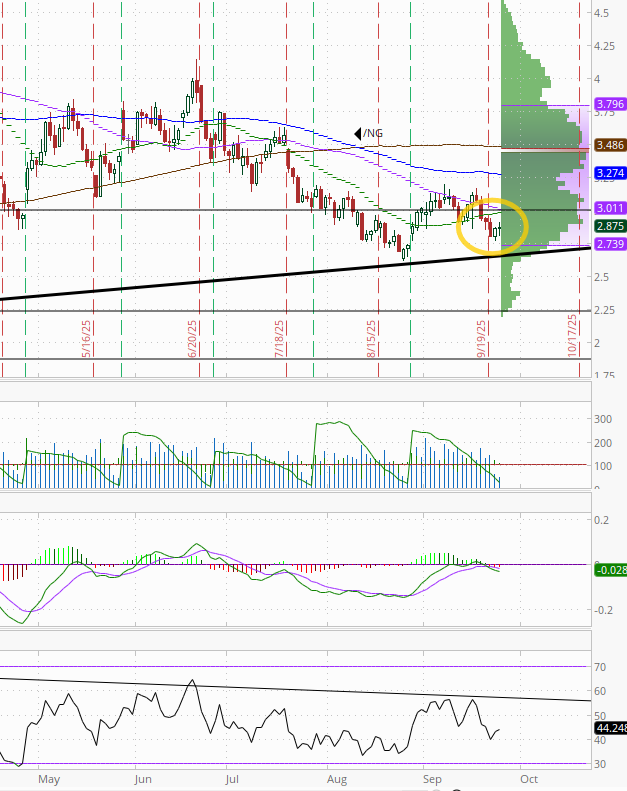Click the 3.796 purple price label
The width and height of the screenshot is (627, 791).
(610, 104)
